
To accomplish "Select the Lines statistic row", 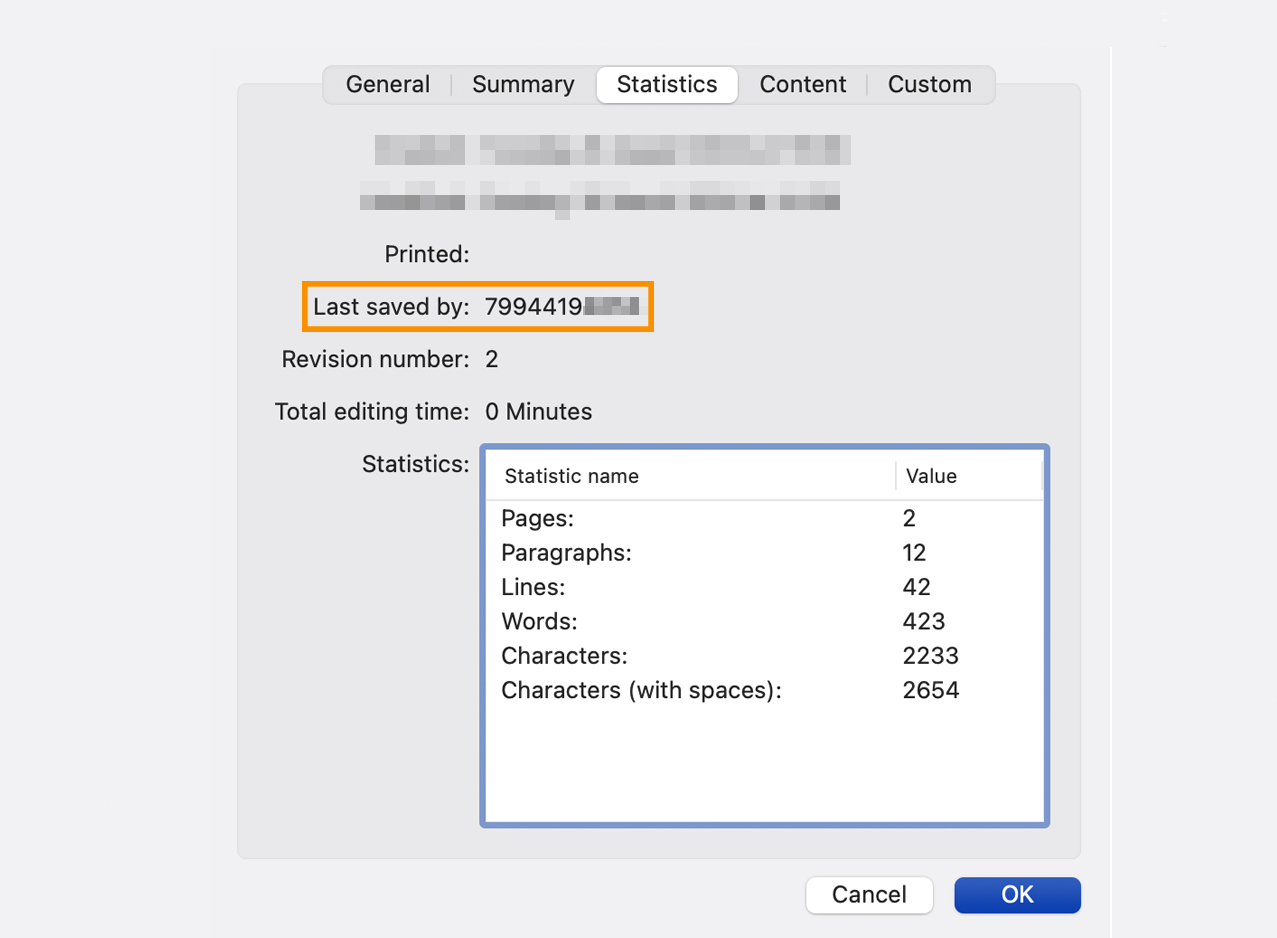I will 700,587.
